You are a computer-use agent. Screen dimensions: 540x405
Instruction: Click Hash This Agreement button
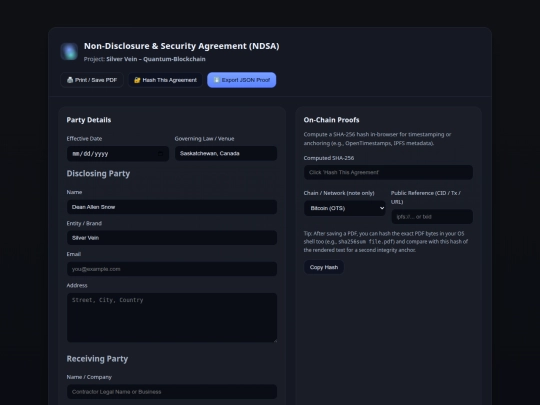(165, 80)
